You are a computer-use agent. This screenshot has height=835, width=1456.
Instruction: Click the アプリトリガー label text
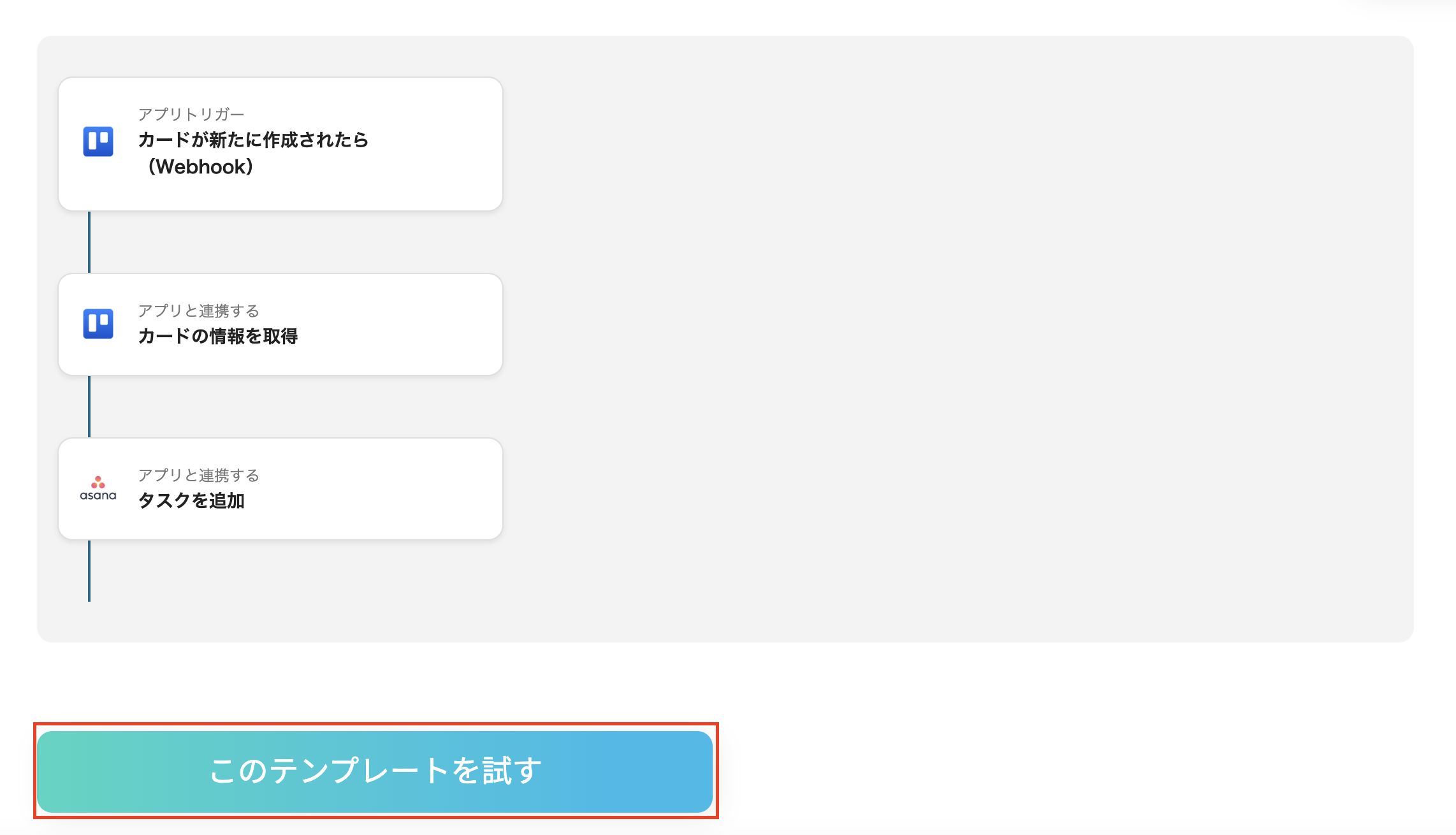[191, 113]
